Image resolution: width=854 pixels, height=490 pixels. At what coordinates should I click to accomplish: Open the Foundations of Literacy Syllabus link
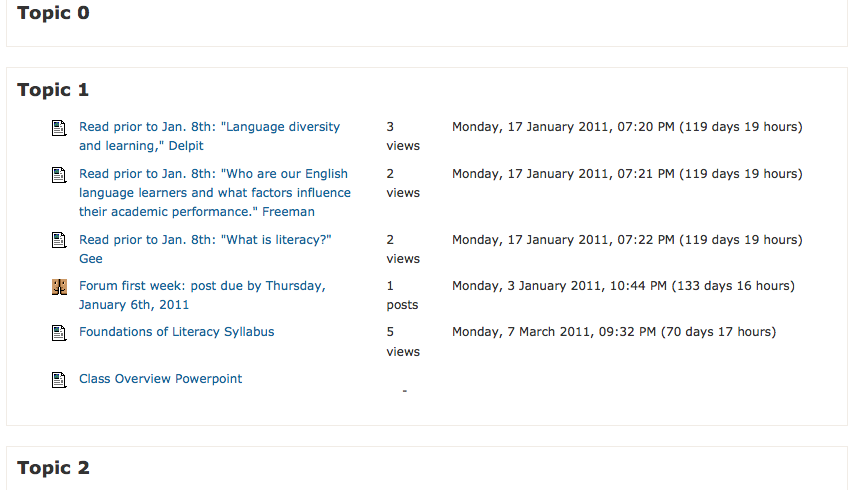coord(176,332)
